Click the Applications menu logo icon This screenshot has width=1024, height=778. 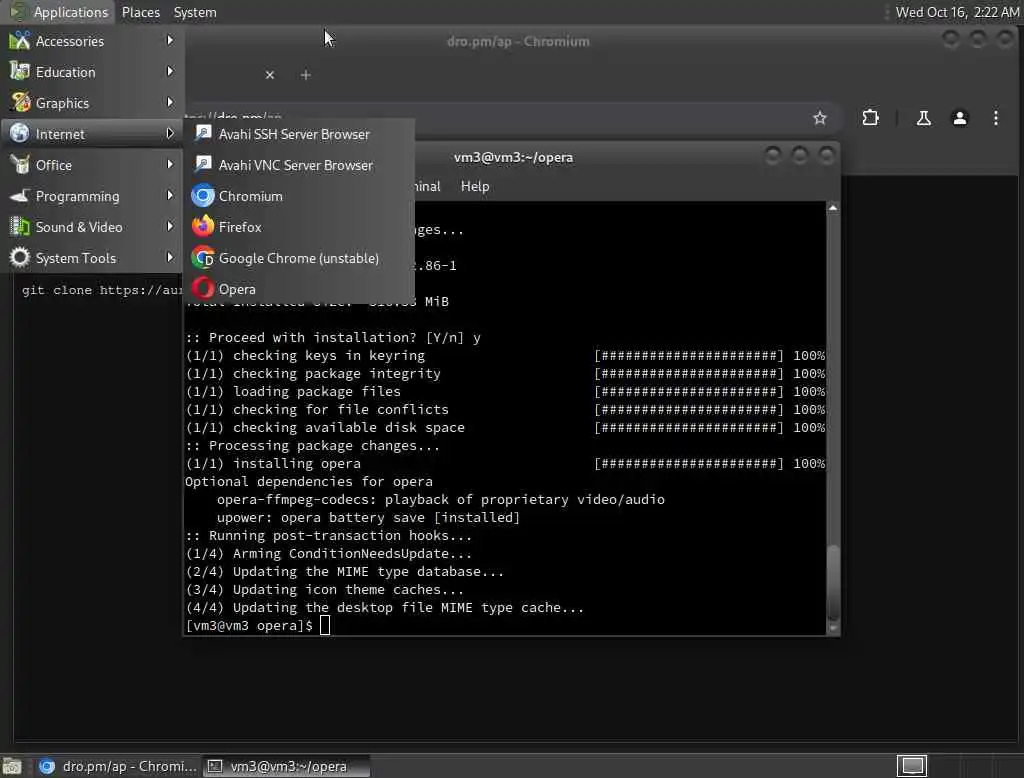click(x=19, y=12)
